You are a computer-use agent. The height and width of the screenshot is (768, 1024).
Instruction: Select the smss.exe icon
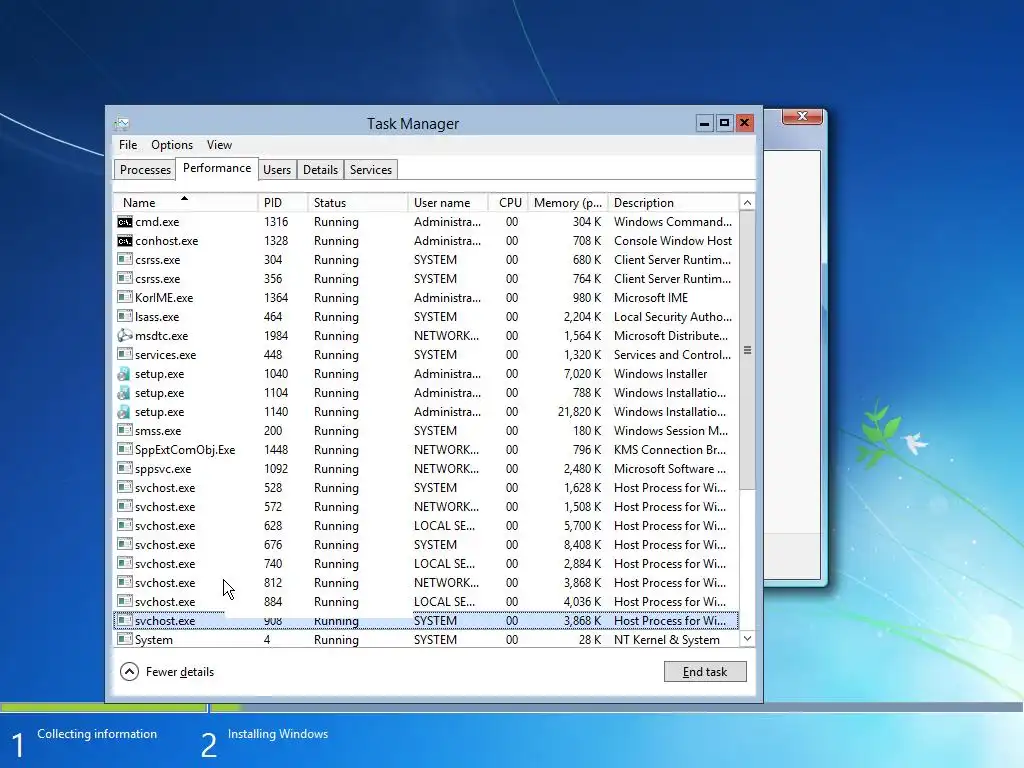pos(124,430)
